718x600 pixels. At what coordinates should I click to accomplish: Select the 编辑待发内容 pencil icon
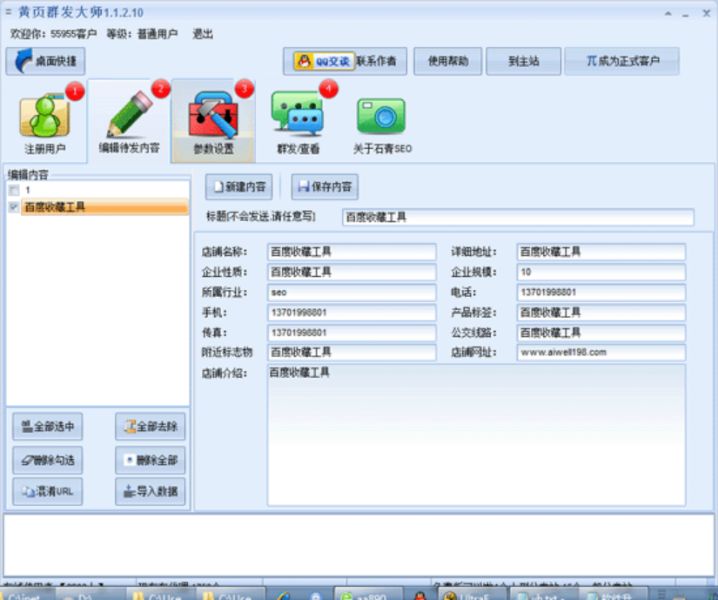pyautogui.click(x=128, y=118)
